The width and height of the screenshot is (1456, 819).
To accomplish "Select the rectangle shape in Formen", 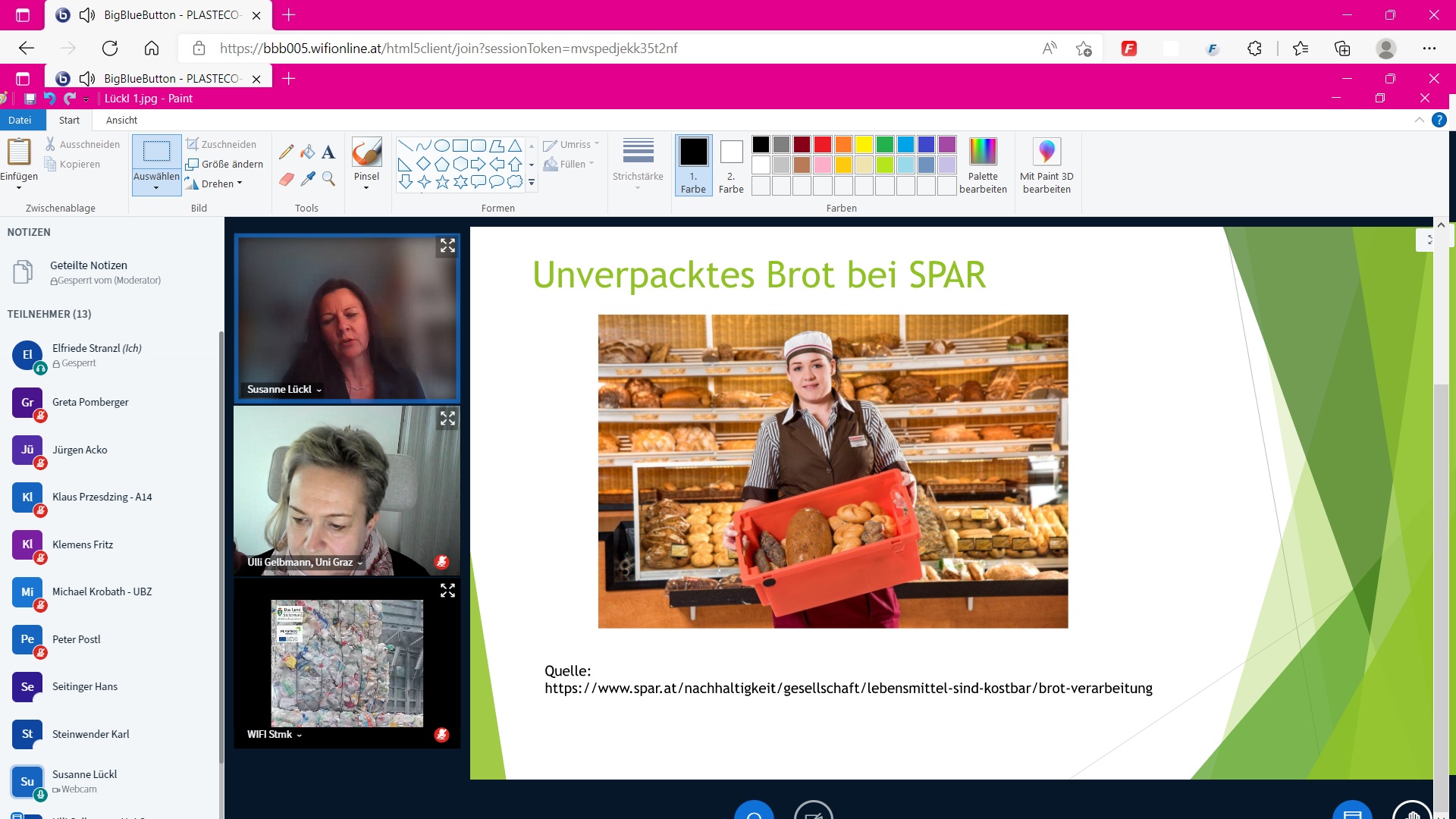I will click(460, 146).
